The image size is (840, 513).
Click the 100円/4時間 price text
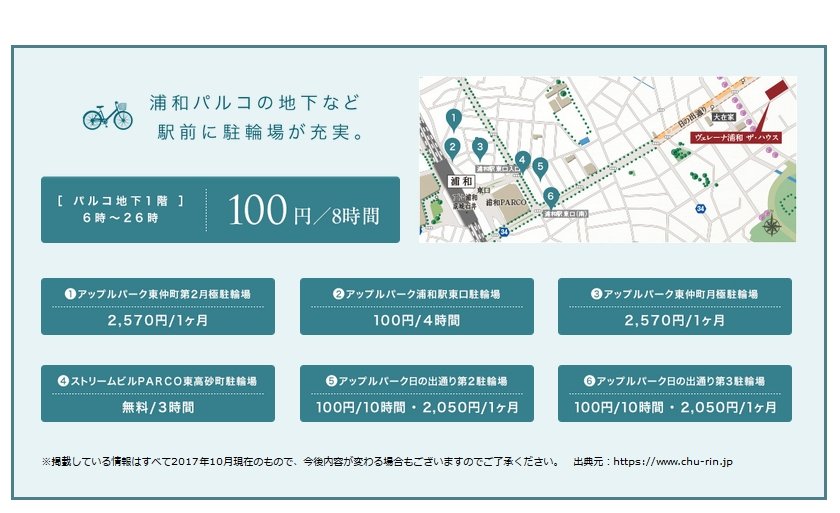point(416,320)
